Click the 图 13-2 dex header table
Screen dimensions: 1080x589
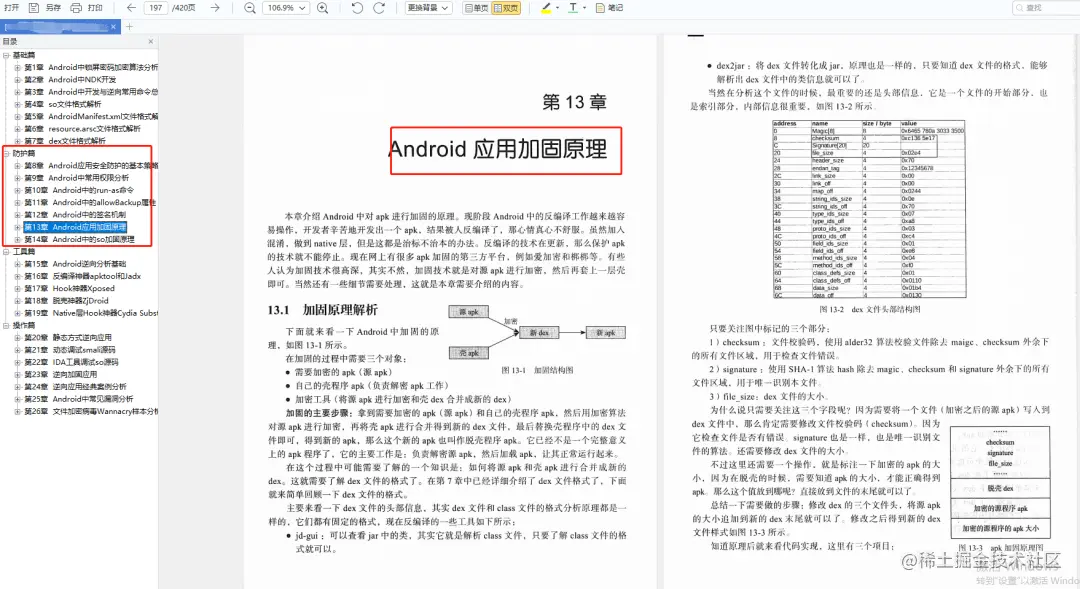868,209
